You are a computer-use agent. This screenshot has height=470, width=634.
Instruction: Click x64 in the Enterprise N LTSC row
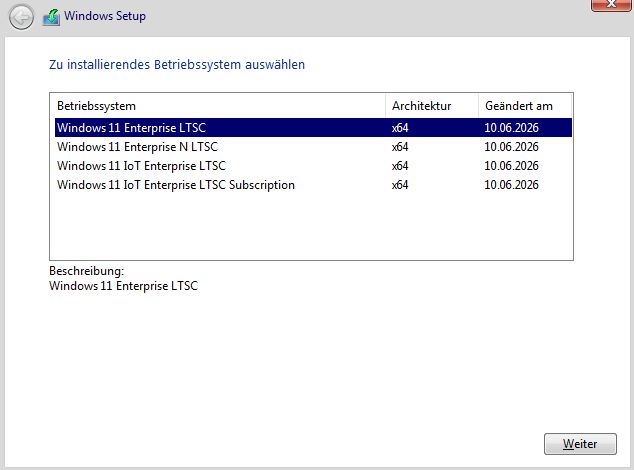(400, 146)
